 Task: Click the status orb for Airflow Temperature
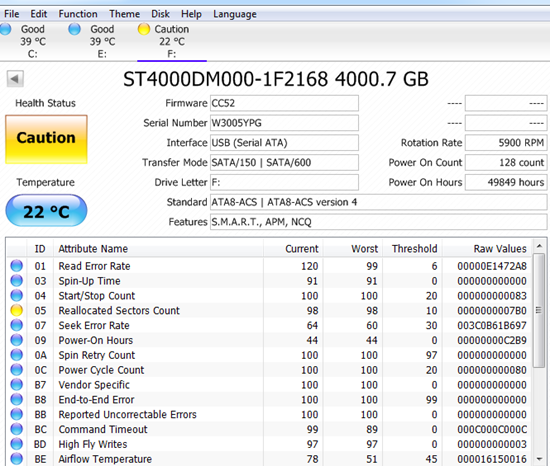(16, 459)
